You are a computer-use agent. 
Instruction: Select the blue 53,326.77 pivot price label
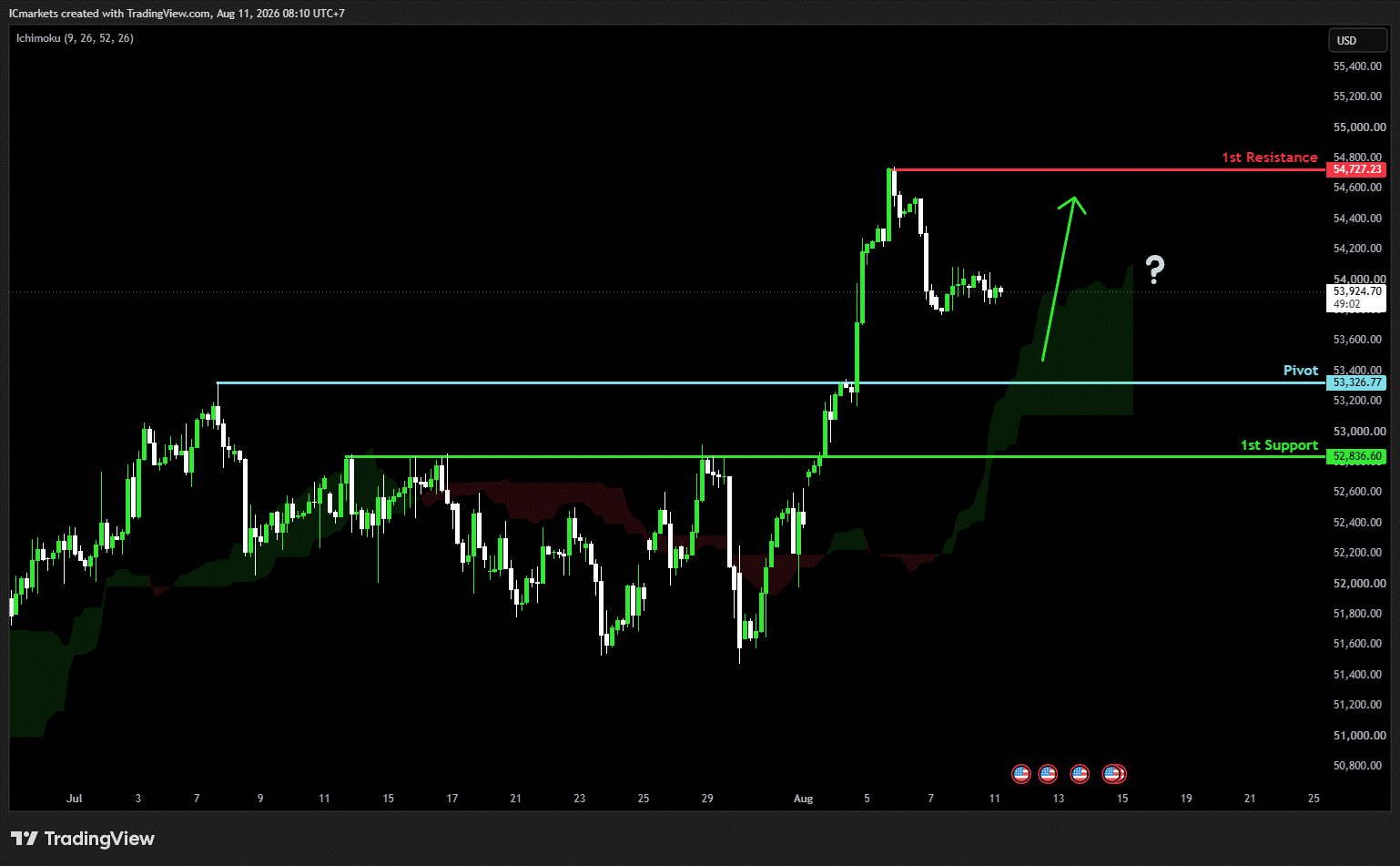[1356, 382]
